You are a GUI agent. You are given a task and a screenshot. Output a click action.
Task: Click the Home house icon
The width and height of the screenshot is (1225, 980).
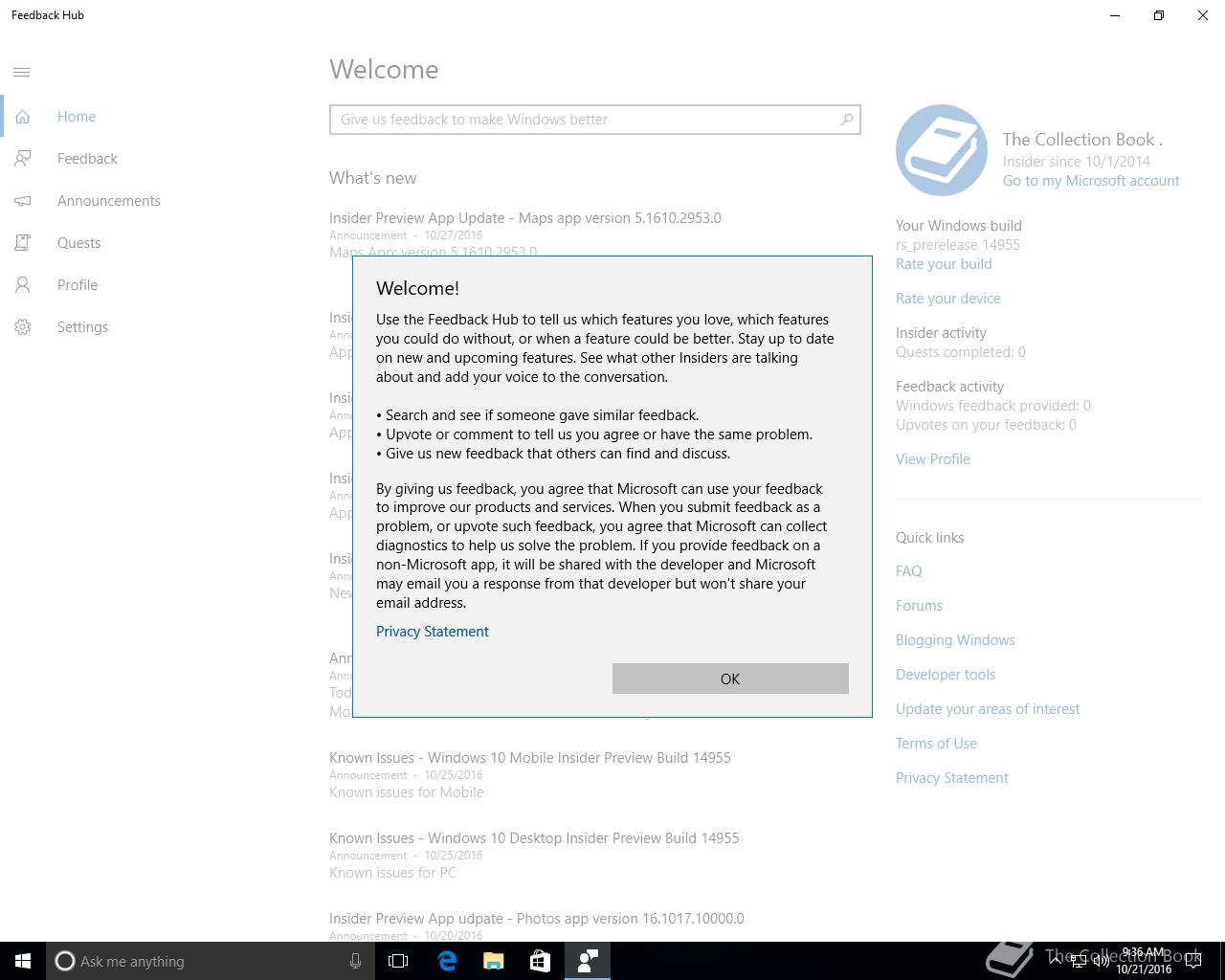point(23,117)
